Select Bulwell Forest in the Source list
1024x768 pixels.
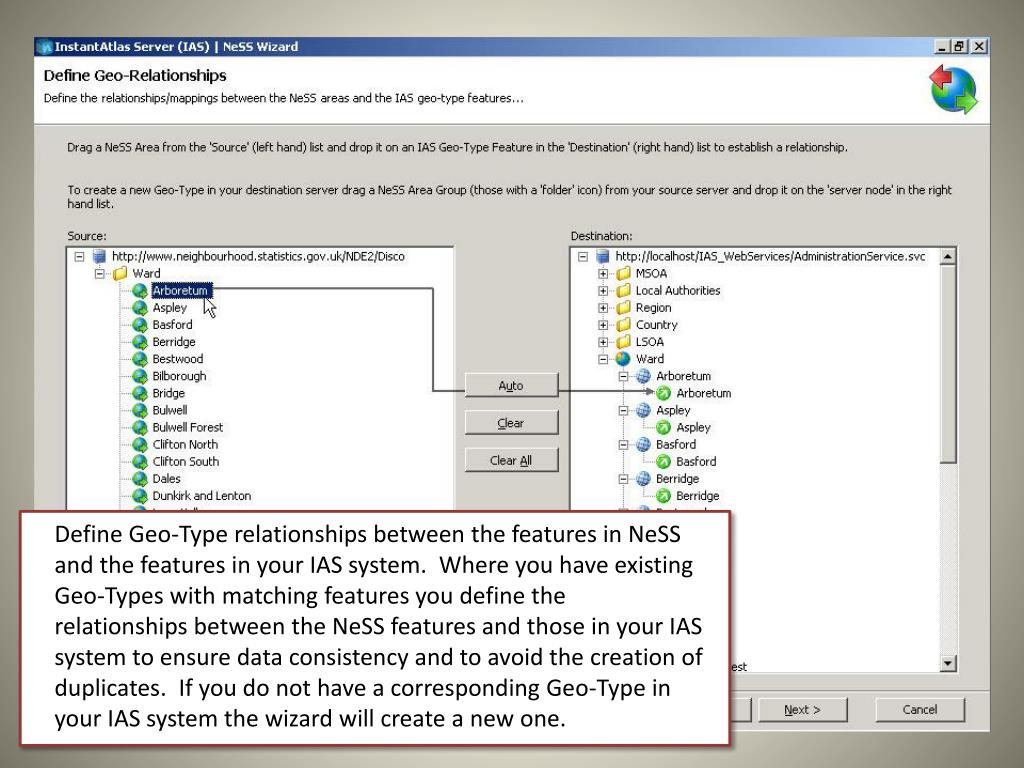pos(187,427)
